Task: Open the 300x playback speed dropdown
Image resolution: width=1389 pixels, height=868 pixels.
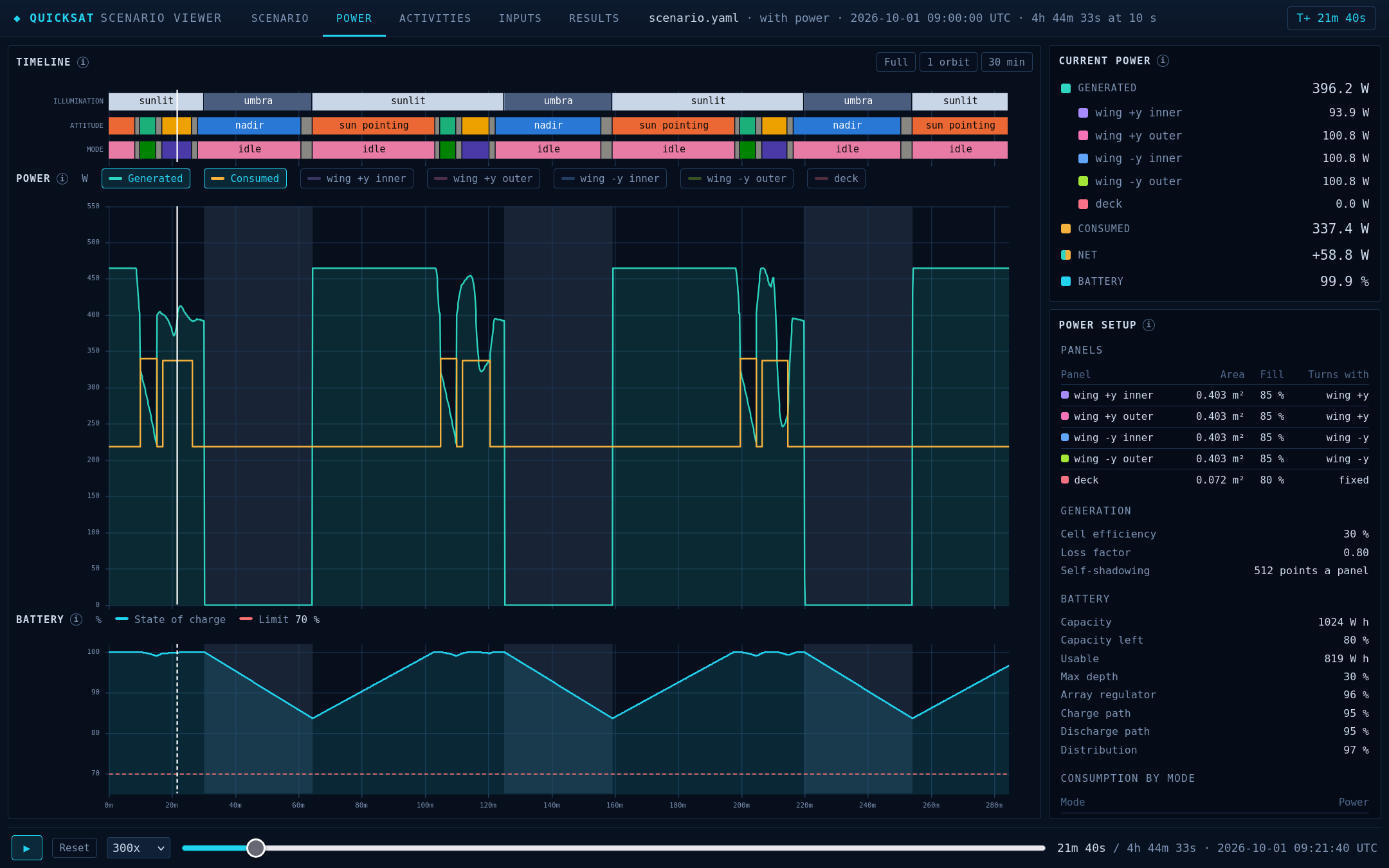Action: click(138, 847)
